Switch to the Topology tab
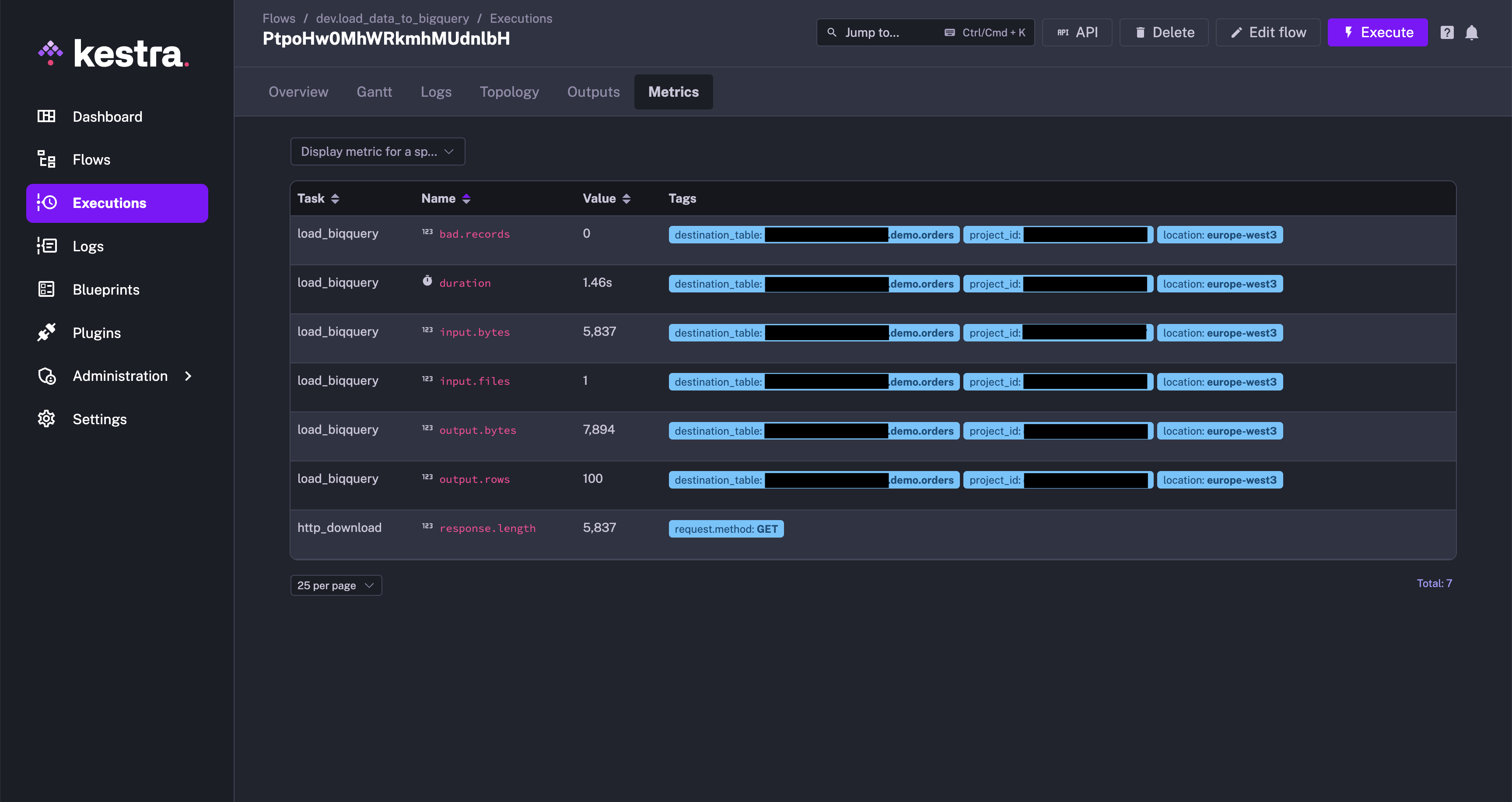 click(x=509, y=91)
